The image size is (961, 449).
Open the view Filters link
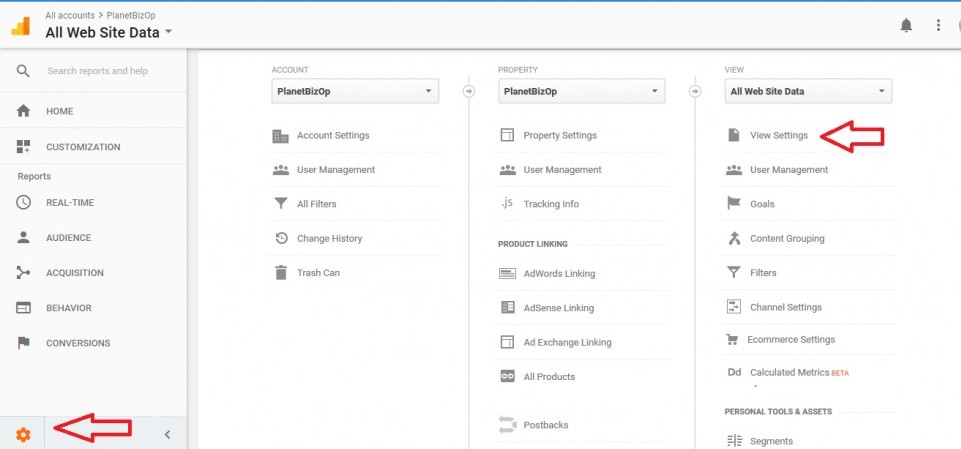tap(763, 273)
